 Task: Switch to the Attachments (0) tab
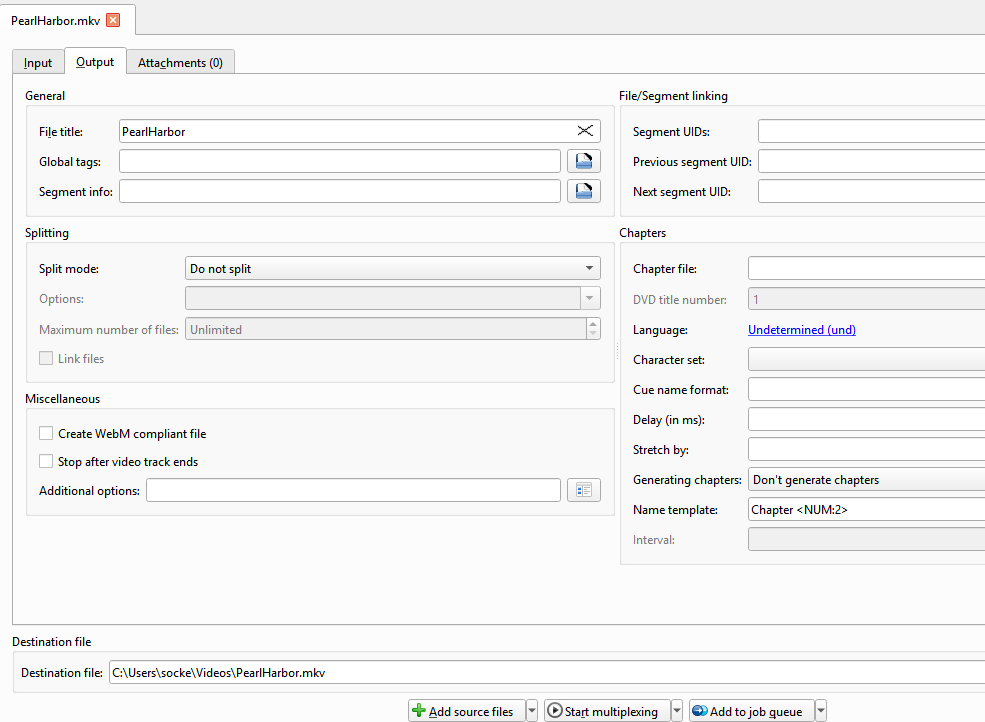click(x=180, y=62)
